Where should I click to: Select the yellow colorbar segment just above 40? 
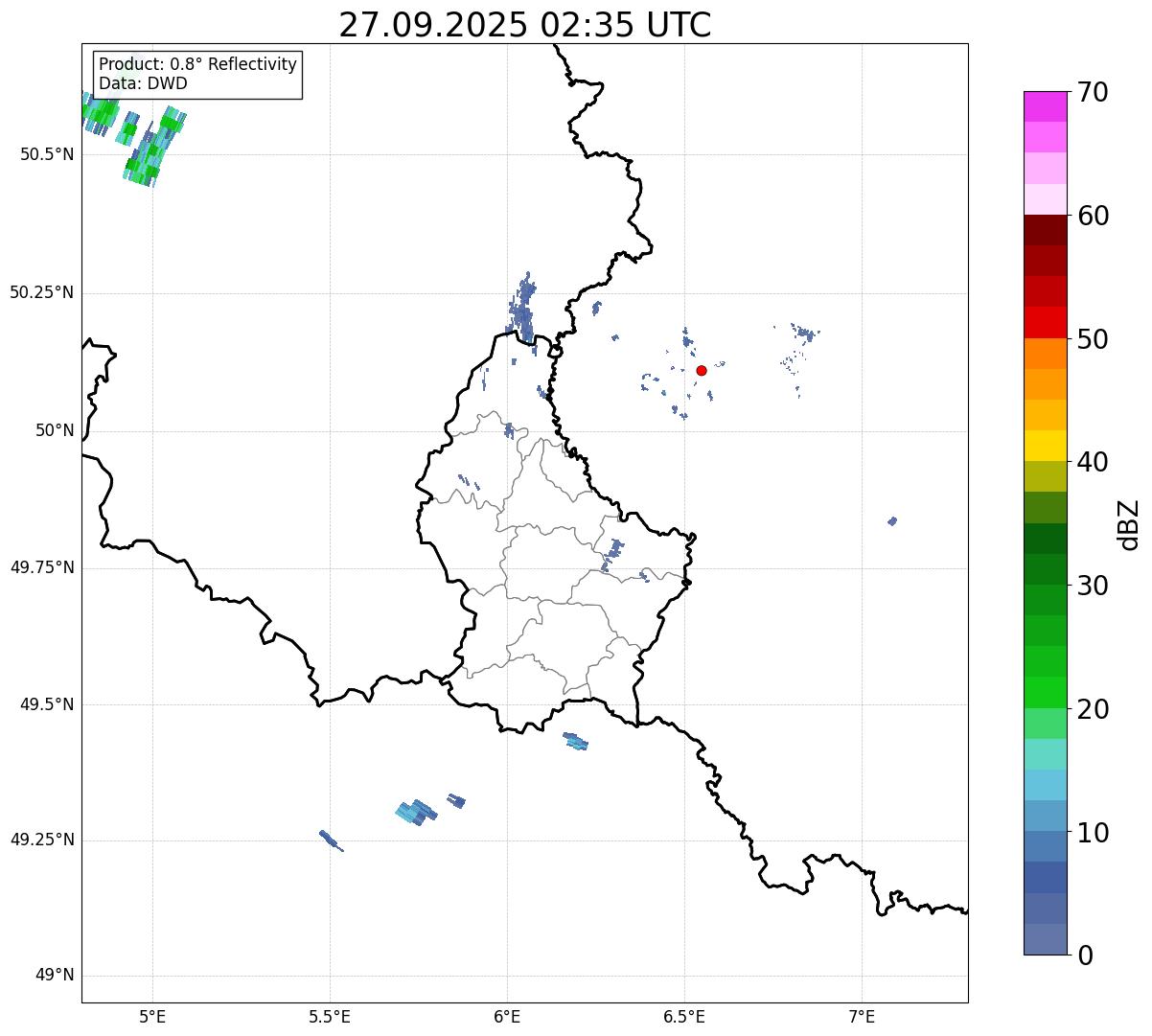pyautogui.click(x=1045, y=446)
